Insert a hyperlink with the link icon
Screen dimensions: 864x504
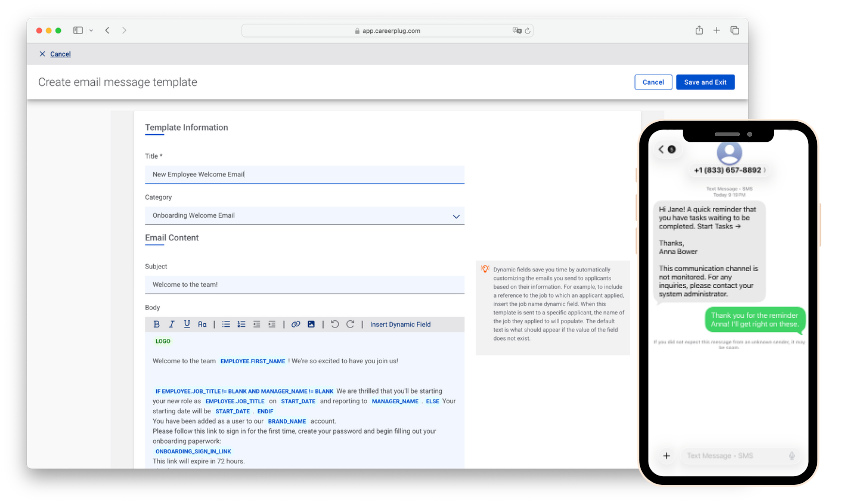296,324
